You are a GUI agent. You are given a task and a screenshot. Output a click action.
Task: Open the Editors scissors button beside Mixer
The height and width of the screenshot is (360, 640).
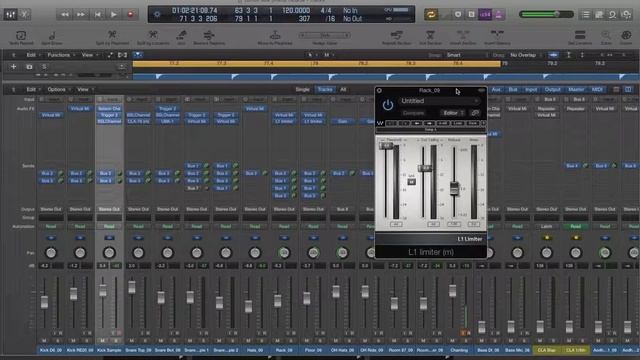point(24,15)
